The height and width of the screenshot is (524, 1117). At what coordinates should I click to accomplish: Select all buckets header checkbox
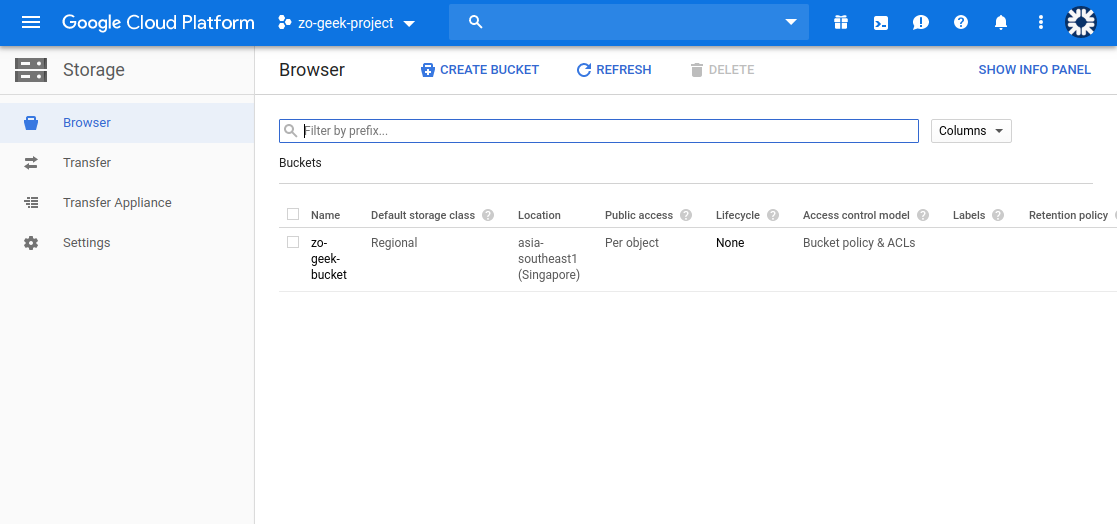click(x=293, y=214)
